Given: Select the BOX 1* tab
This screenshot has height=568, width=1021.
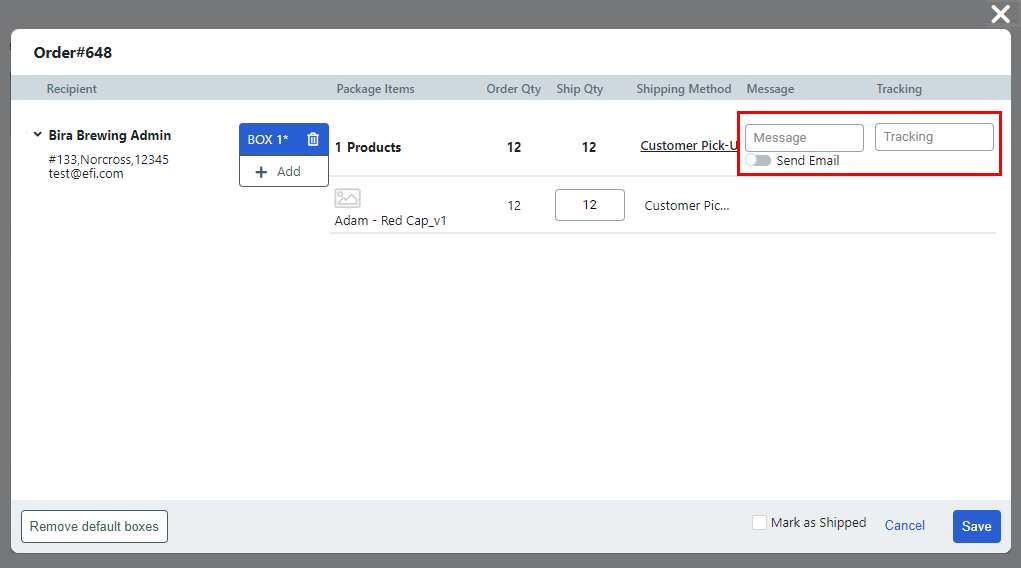Looking at the screenshot, I should pos(267,140).
